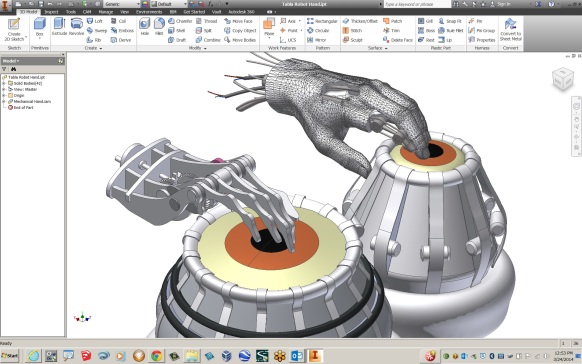The width and height of the screenshot is (582, 364).
Task: Click the ViewCube in the viewport
Action: [x=563, y=78]
